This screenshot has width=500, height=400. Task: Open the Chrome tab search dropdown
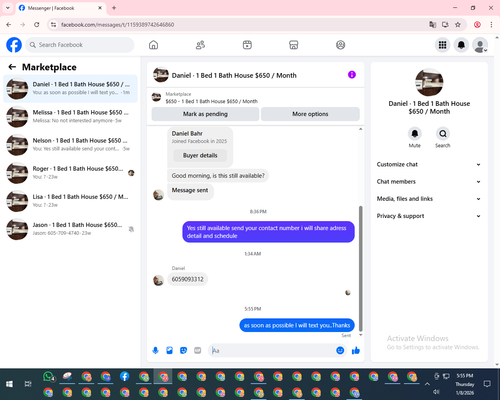8,8
